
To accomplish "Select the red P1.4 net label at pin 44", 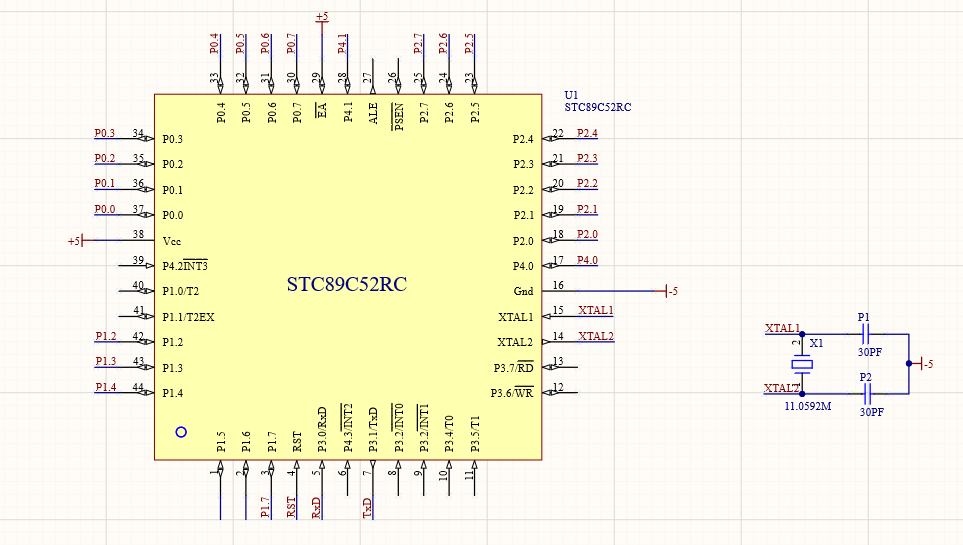I will [x=106, y=387].
